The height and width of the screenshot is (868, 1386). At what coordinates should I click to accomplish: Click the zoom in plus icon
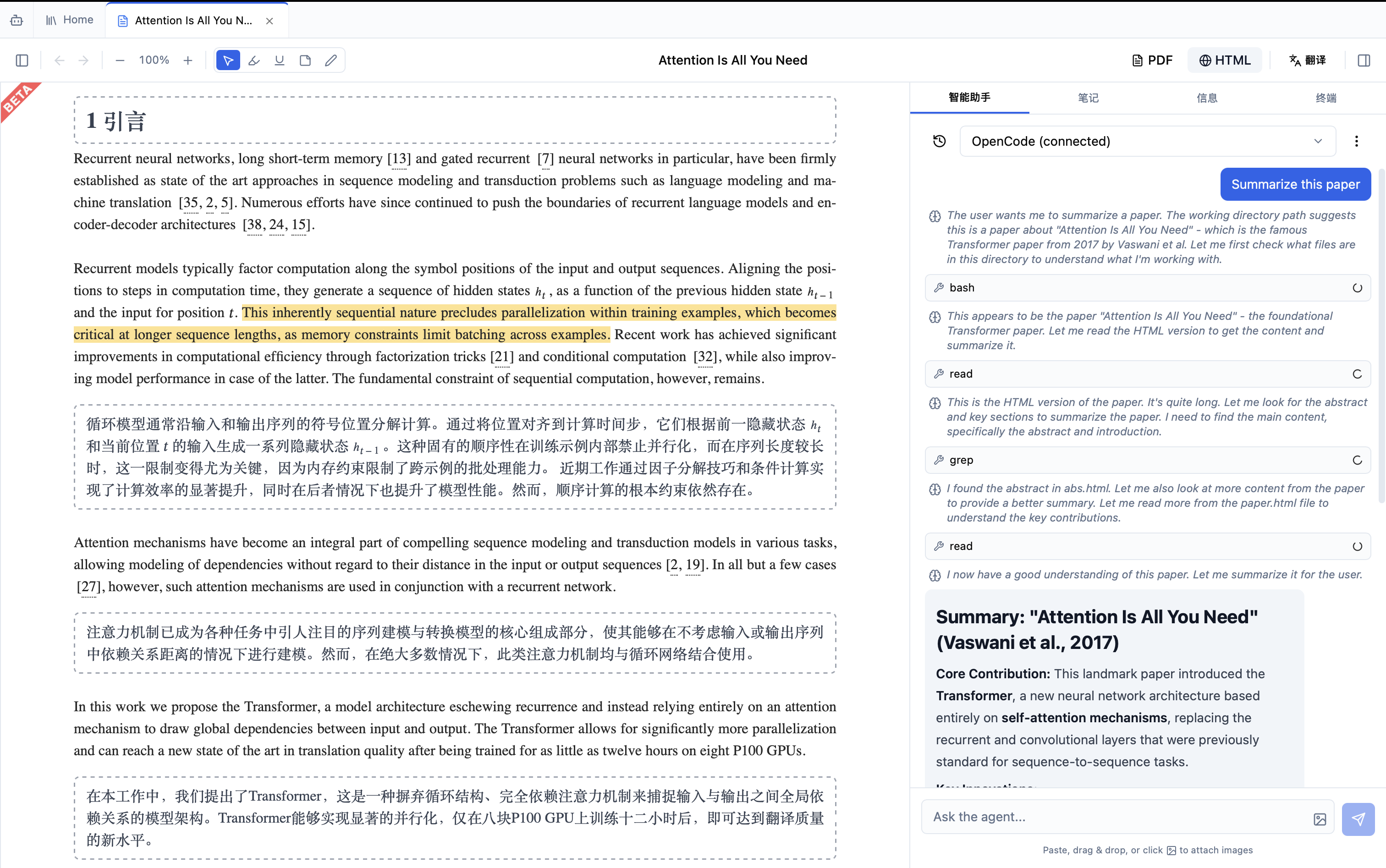coord(188,60)
